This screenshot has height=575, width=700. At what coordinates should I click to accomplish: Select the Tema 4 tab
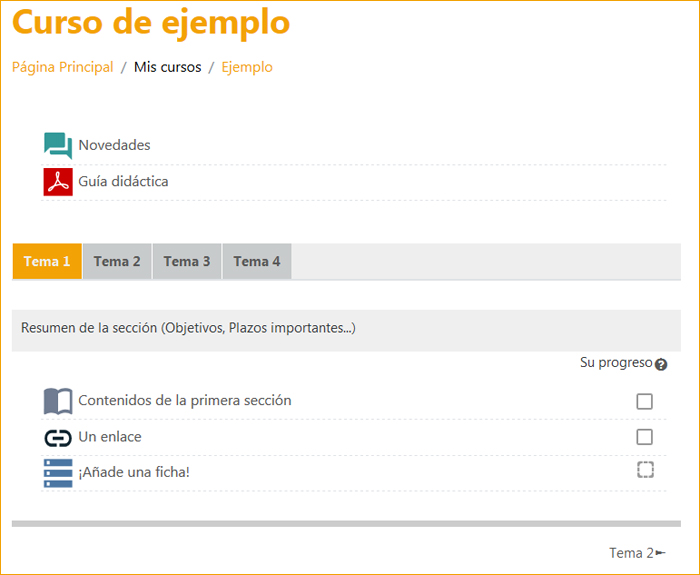pos(257,262)
